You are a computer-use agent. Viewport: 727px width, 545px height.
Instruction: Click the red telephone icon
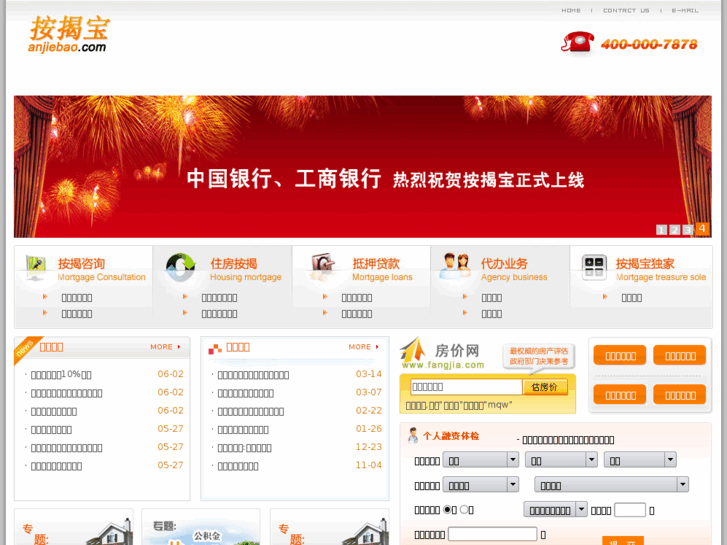(577, 42)
